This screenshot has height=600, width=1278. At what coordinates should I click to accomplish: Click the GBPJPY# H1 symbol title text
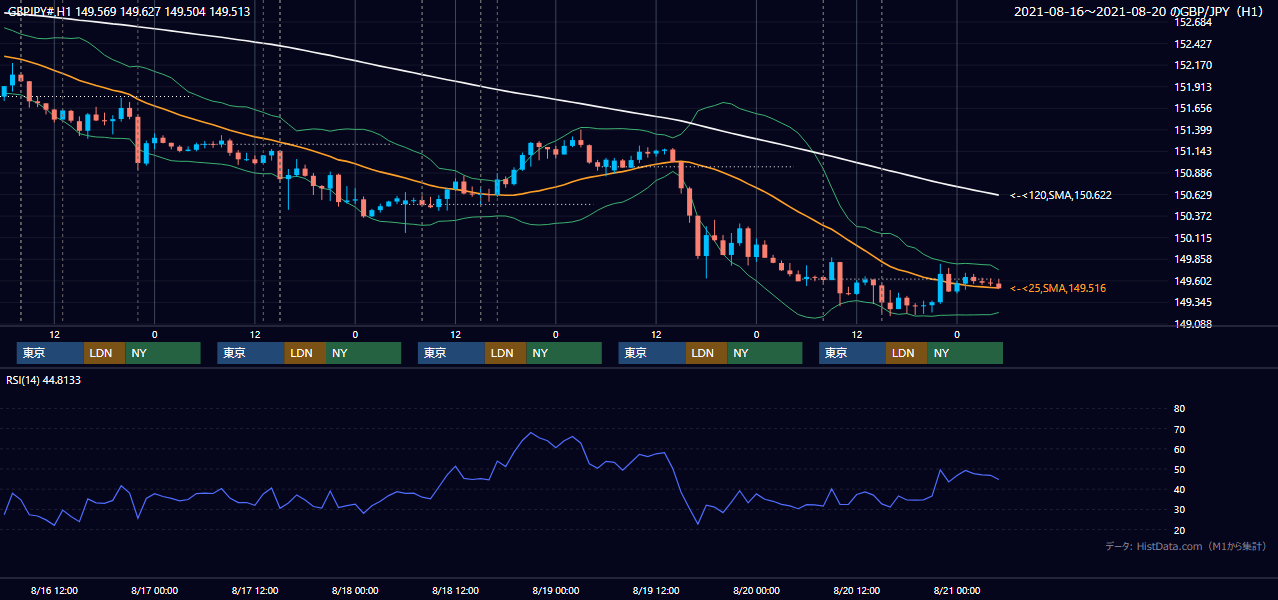click(37, 12)
